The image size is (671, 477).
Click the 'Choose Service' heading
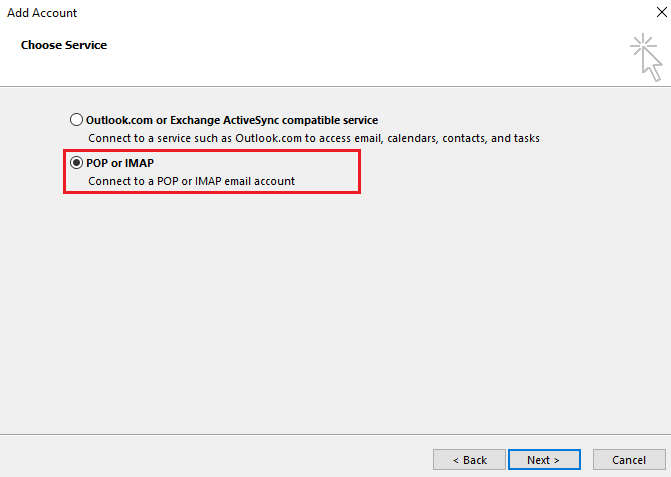point(64,45)
